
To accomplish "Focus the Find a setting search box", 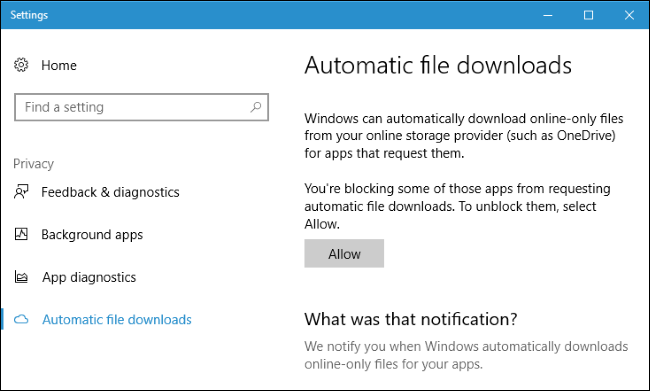I will (141, 107).
